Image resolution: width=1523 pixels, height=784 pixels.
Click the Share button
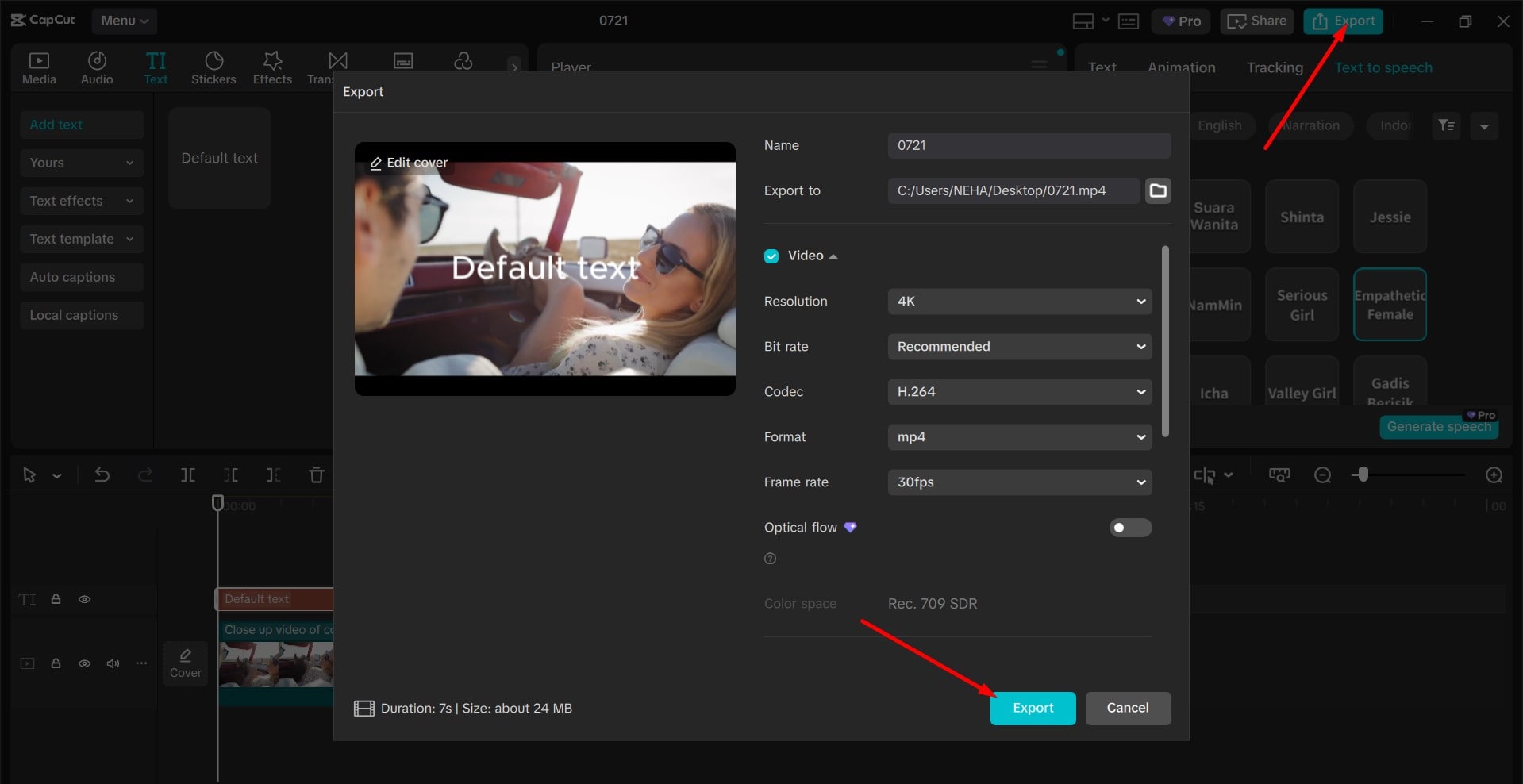(x=1257, y=21)
